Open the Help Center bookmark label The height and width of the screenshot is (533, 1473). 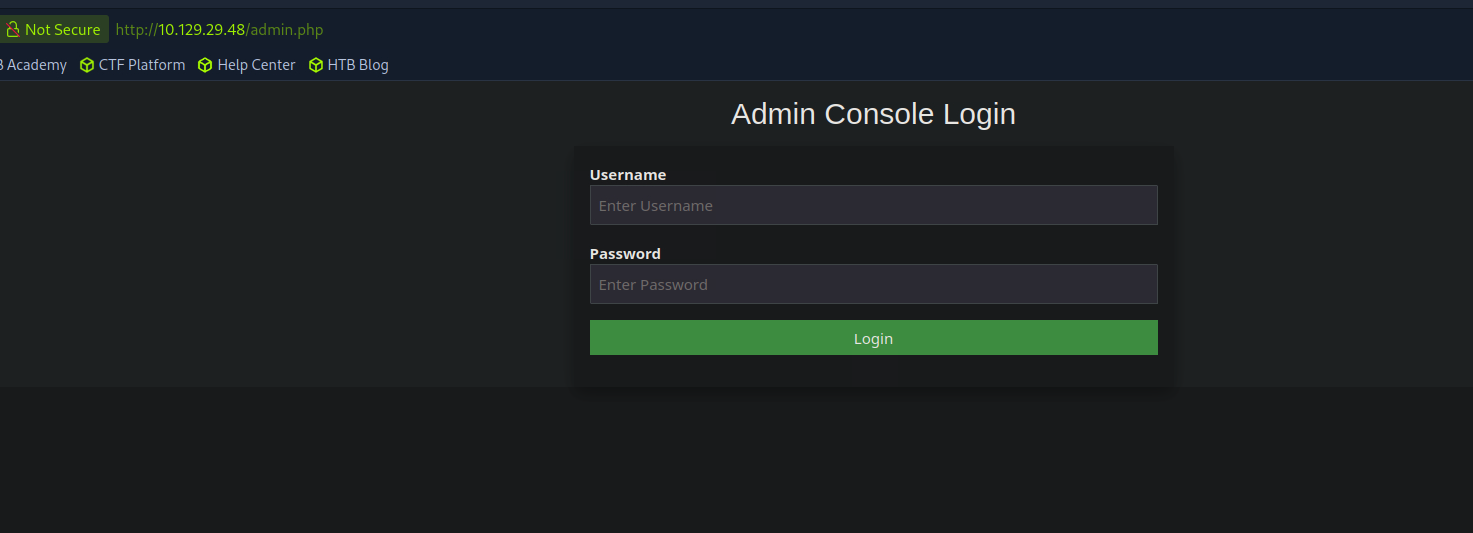[x=256, y=65]
